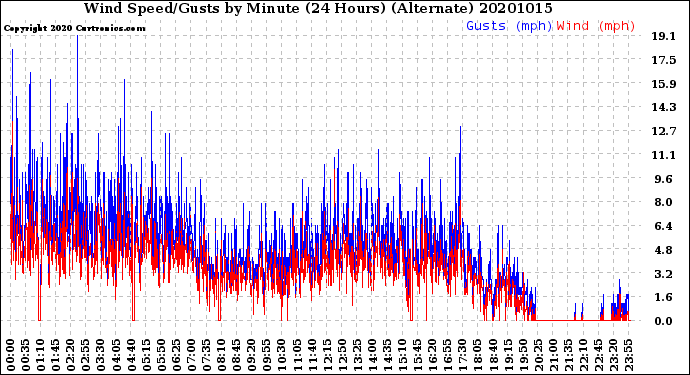690x375 pixels.
Task: Click the 05:50 time label
Action: [x=161, y=355]
